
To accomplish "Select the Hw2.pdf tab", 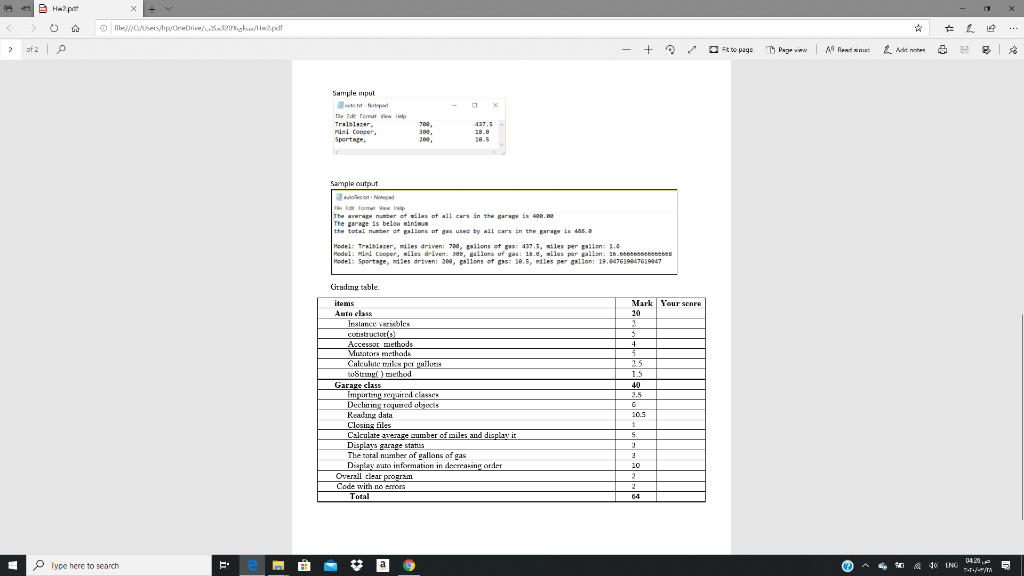I will point(87,8).
